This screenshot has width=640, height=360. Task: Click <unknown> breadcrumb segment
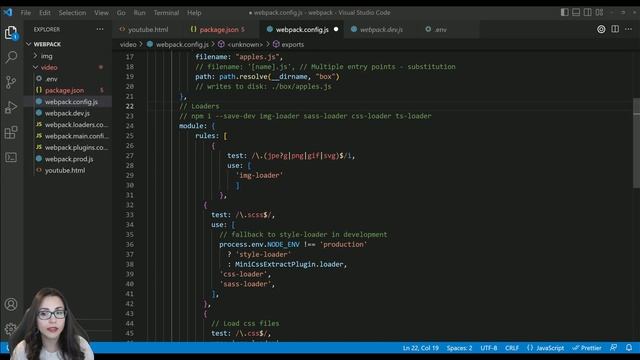[245, 44]
